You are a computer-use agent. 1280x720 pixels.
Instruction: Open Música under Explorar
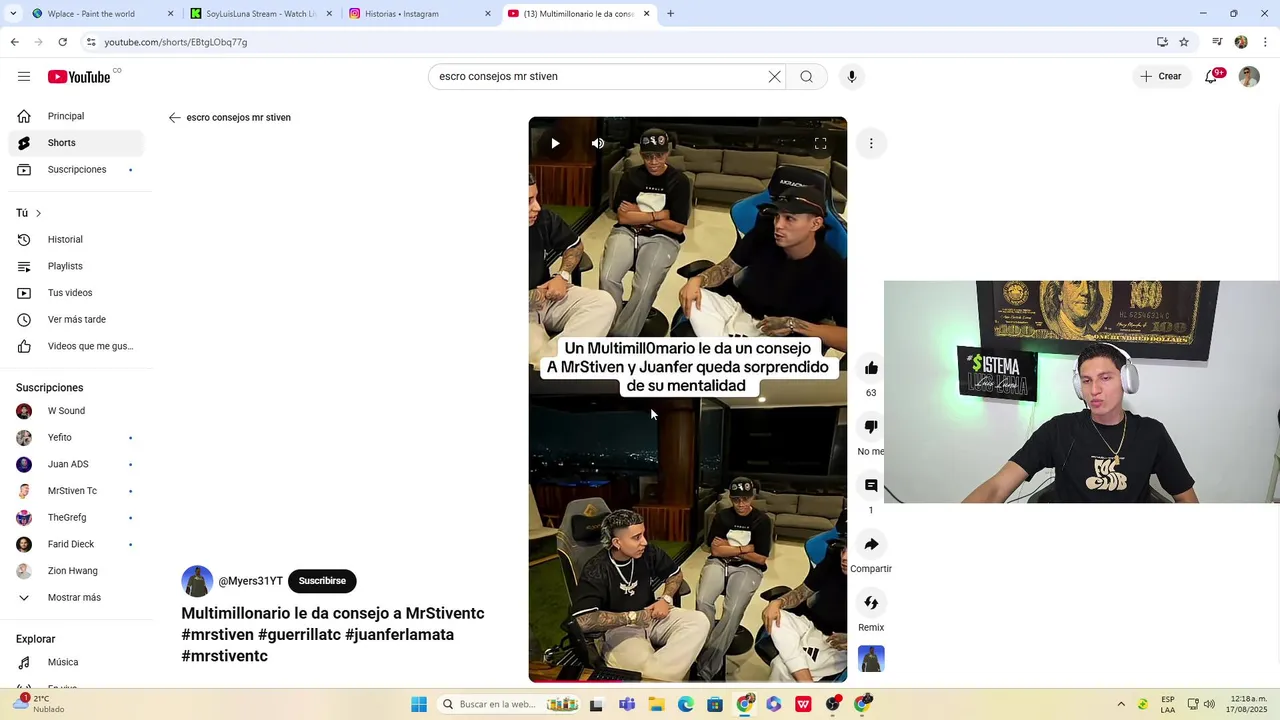(76, 662)
